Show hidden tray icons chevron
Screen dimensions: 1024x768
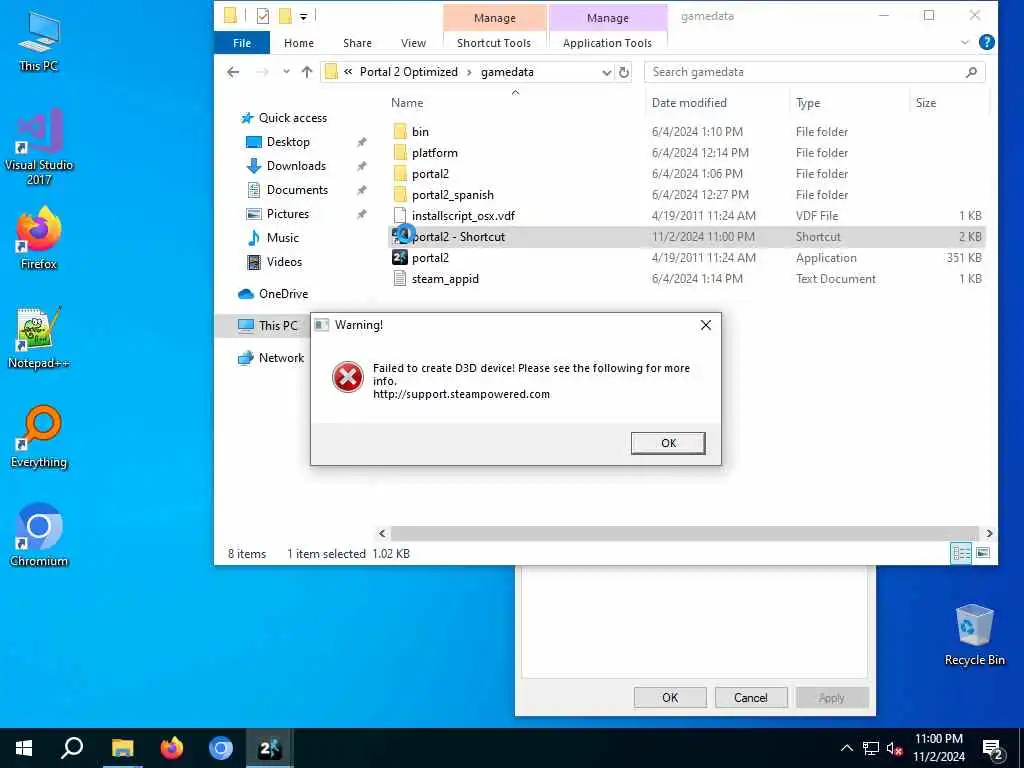pos(846,748)
